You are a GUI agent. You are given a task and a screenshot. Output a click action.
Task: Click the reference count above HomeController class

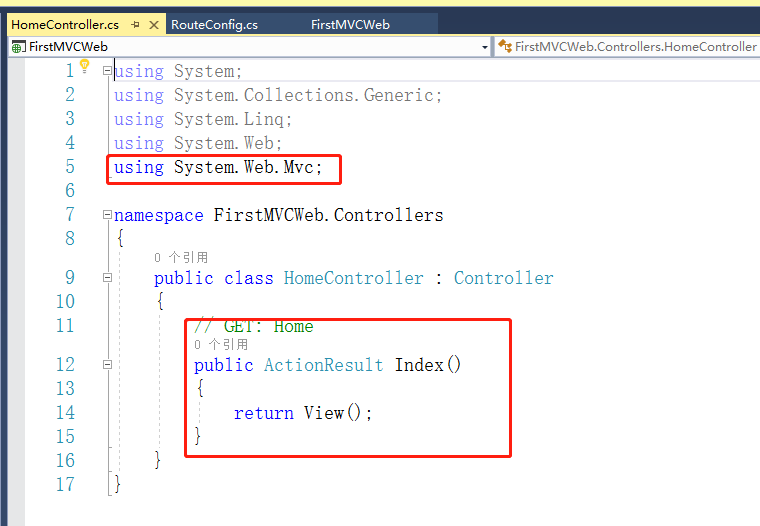click(x=181, y=257)
